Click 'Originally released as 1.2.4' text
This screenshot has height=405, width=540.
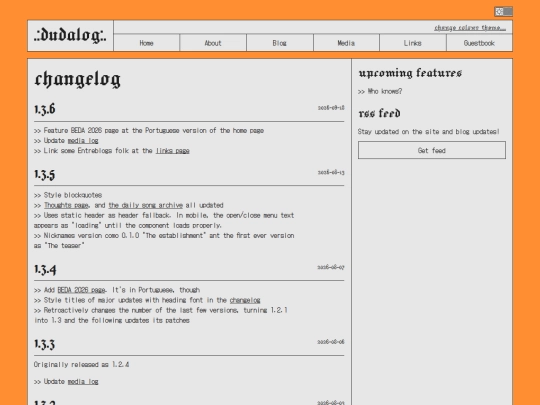[82, 364]
